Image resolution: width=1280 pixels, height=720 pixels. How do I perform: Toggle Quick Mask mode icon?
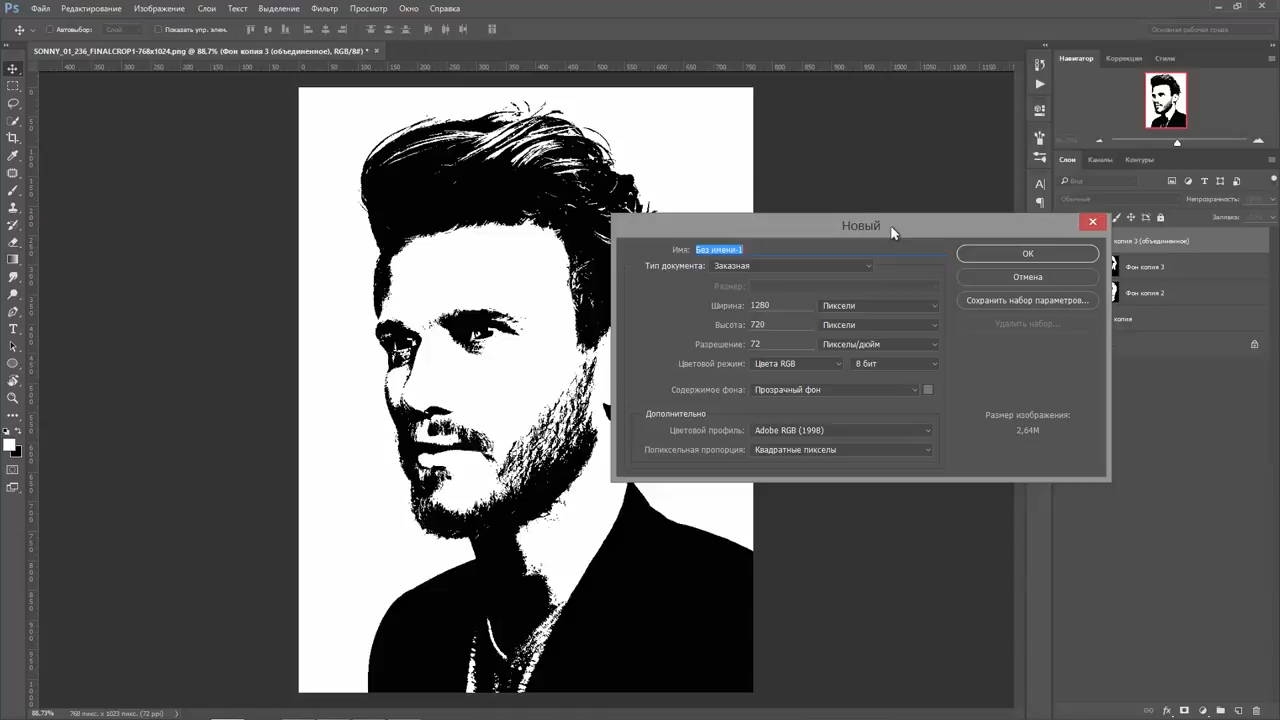13,469
